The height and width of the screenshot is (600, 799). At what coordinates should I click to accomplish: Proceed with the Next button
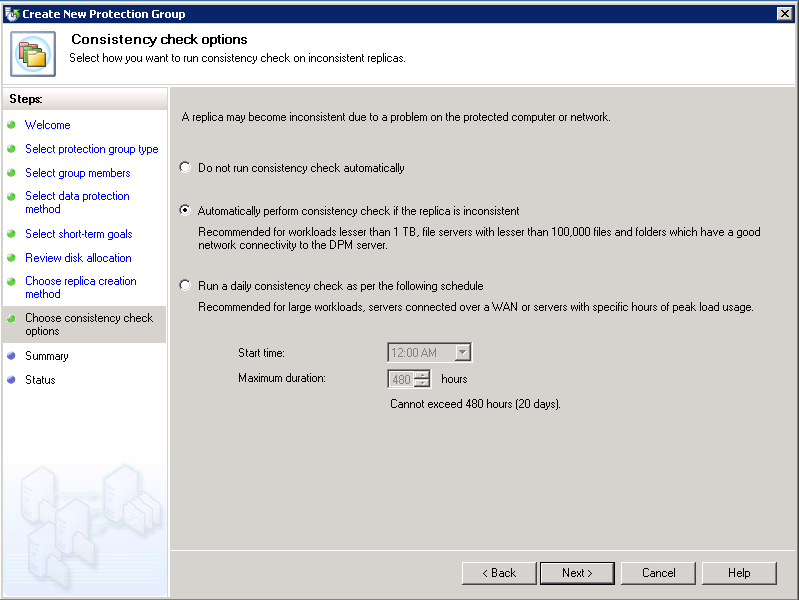[577, 573]
